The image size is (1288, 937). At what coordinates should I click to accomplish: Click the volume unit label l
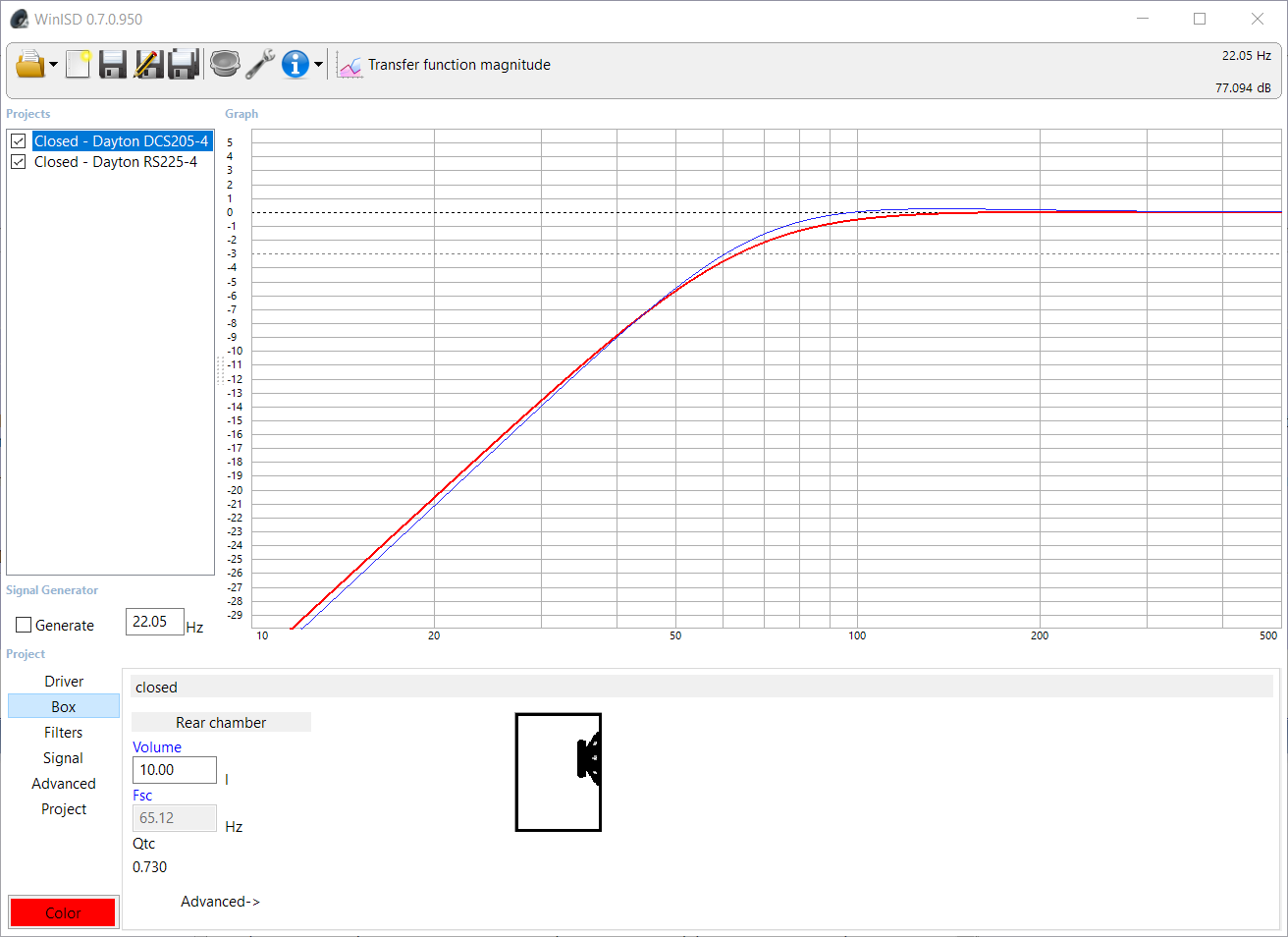click(x=227, y=779)
